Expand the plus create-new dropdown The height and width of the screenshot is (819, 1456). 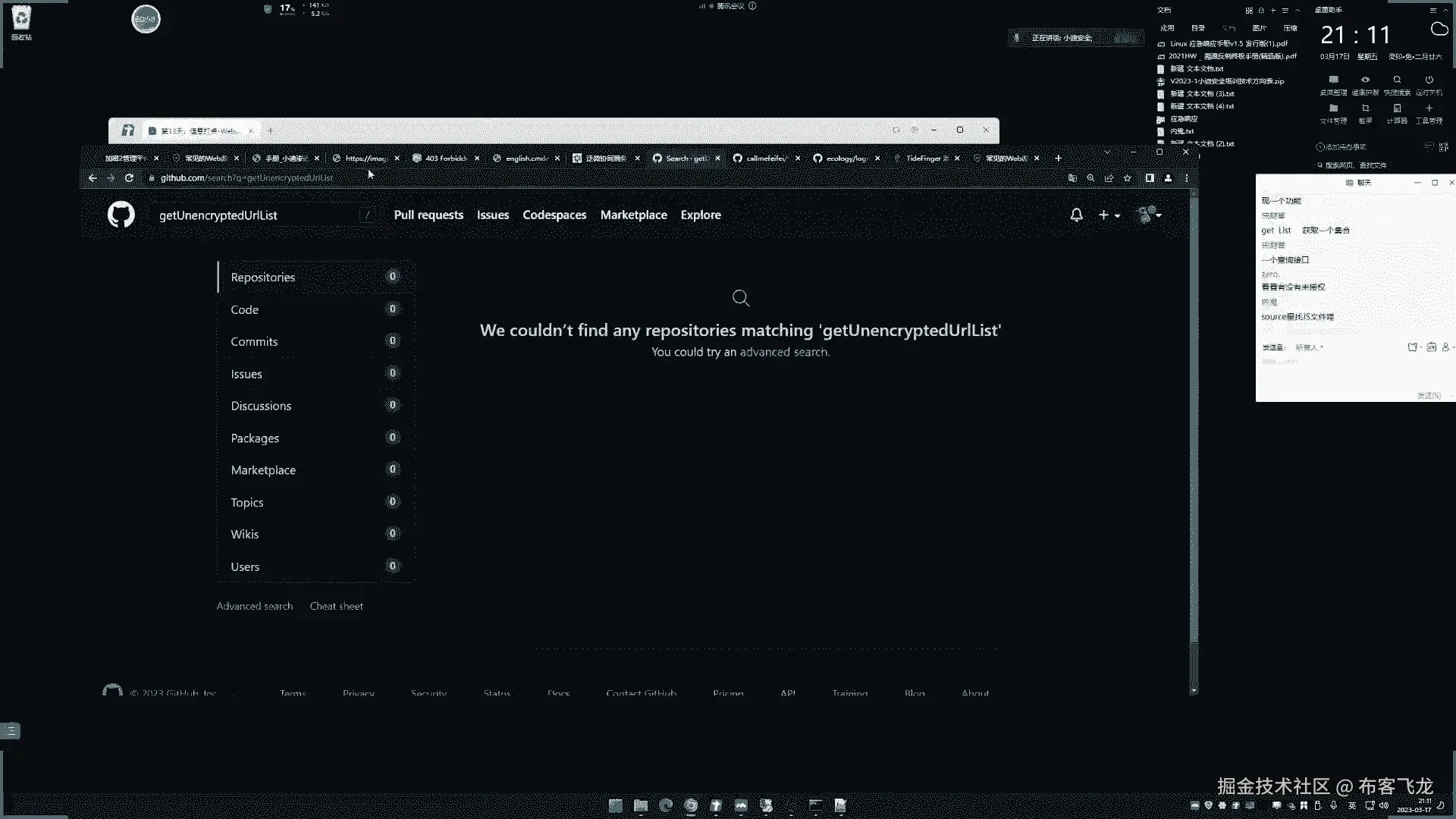point(1109,215)
